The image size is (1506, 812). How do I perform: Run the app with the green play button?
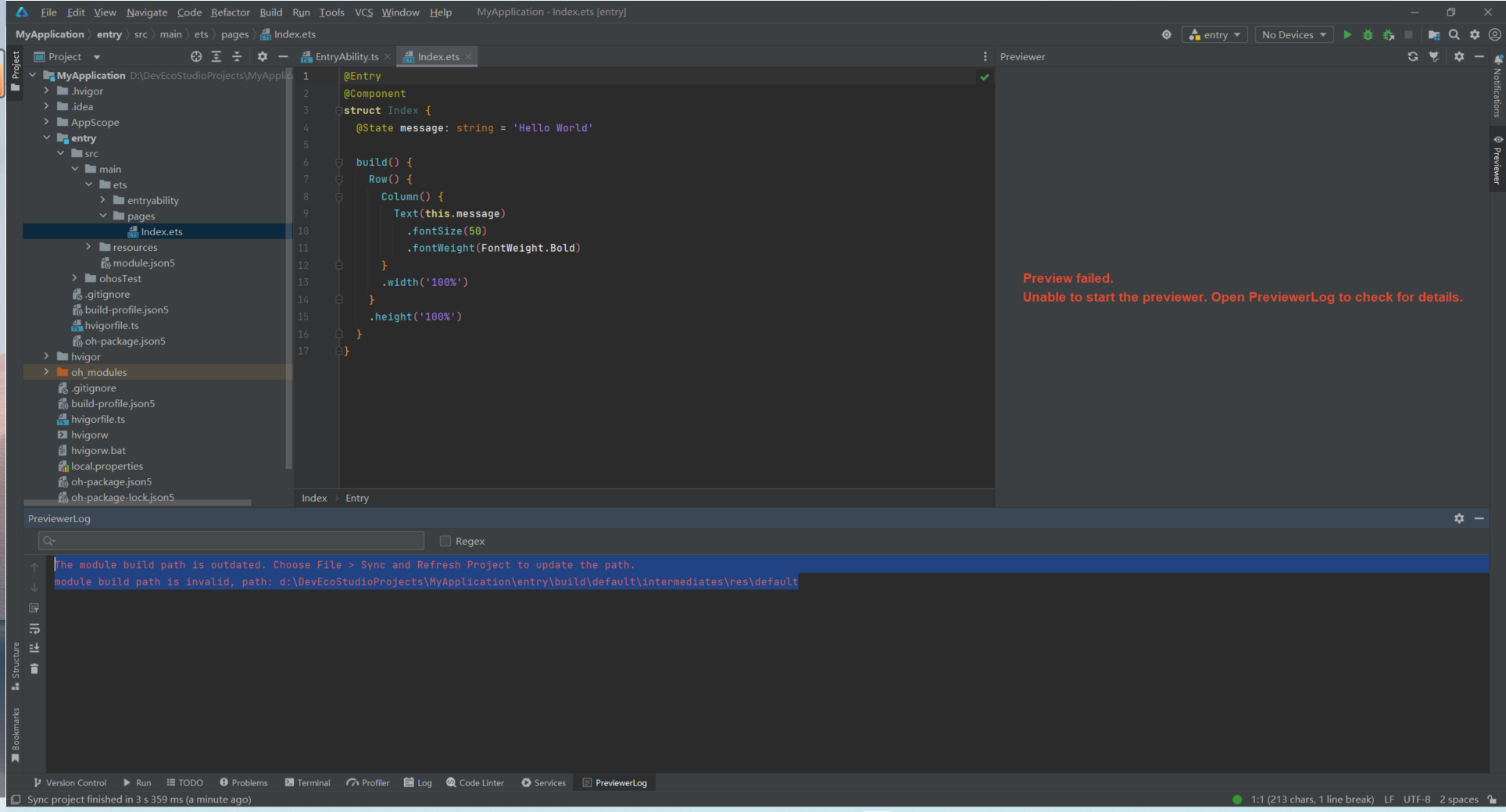pos(1347,34)
